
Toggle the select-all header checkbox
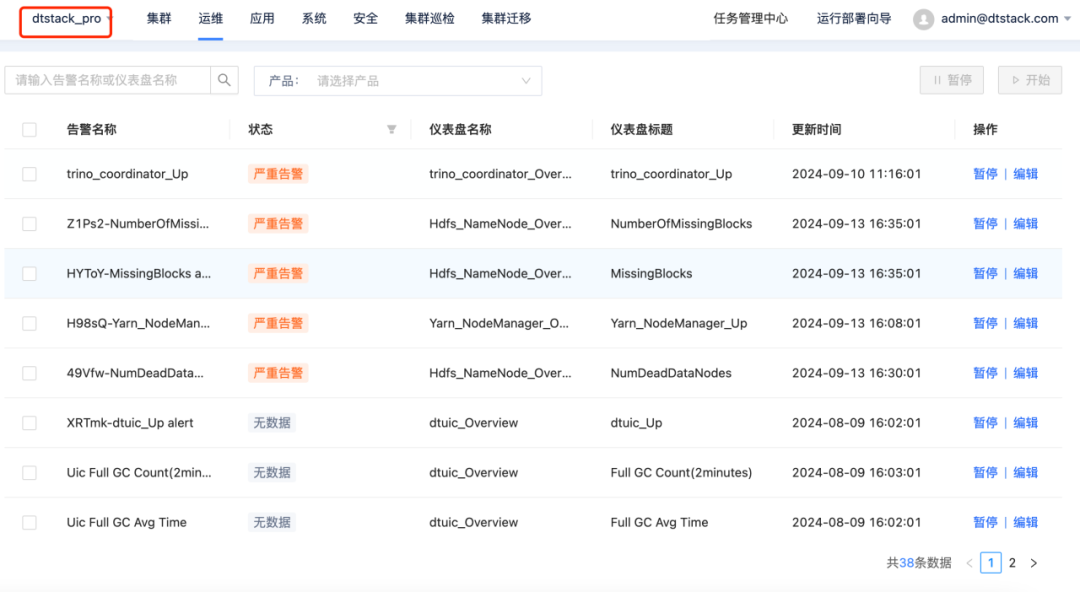30,129
